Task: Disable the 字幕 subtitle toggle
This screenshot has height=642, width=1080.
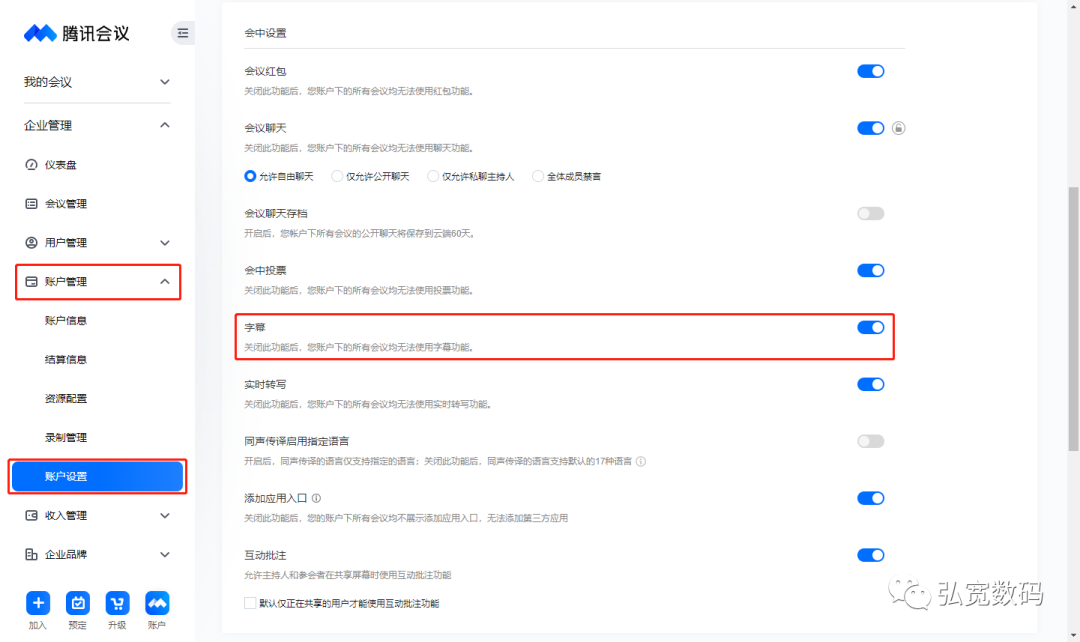Action: (x=870, y=327)
